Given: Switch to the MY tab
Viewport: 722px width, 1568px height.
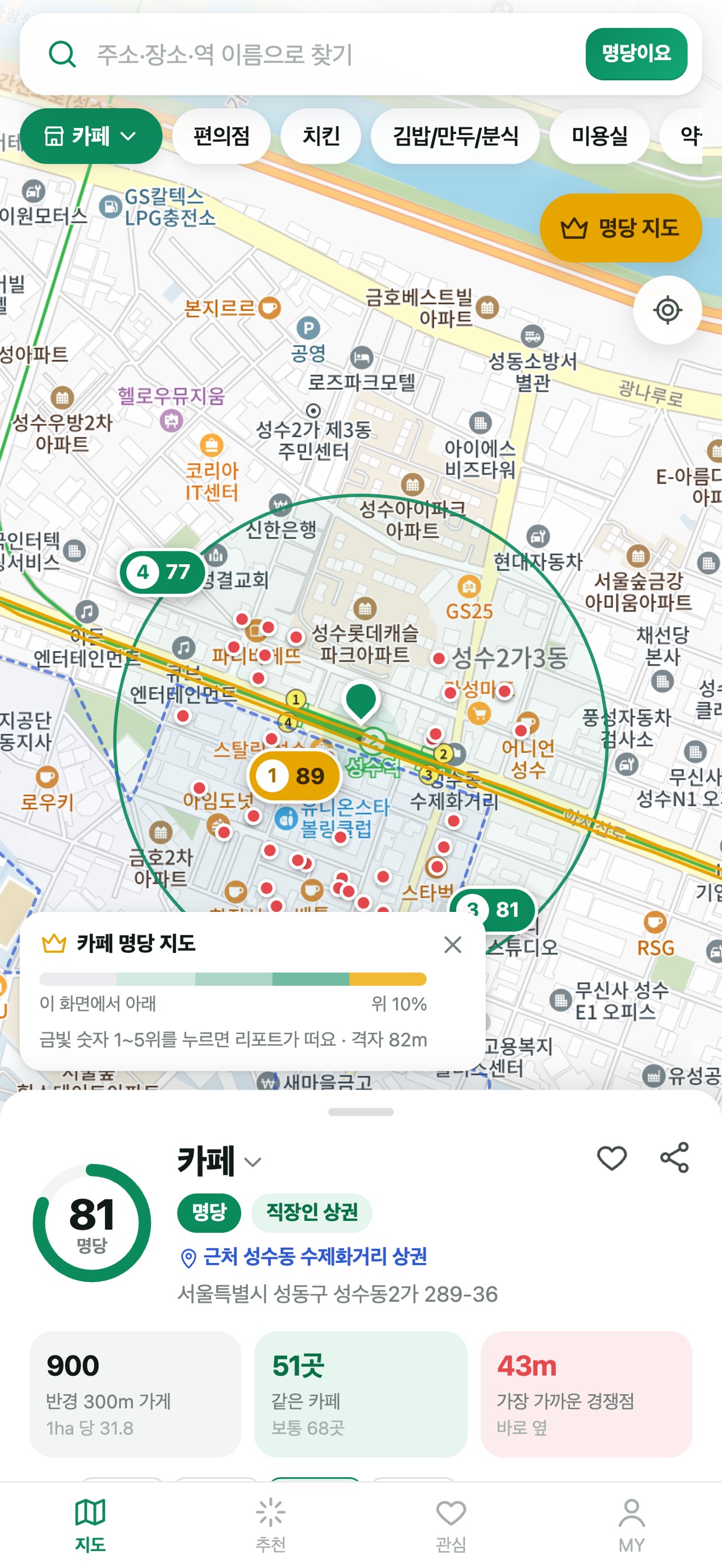Looking at the screenshot, I should click(631, 1525).
